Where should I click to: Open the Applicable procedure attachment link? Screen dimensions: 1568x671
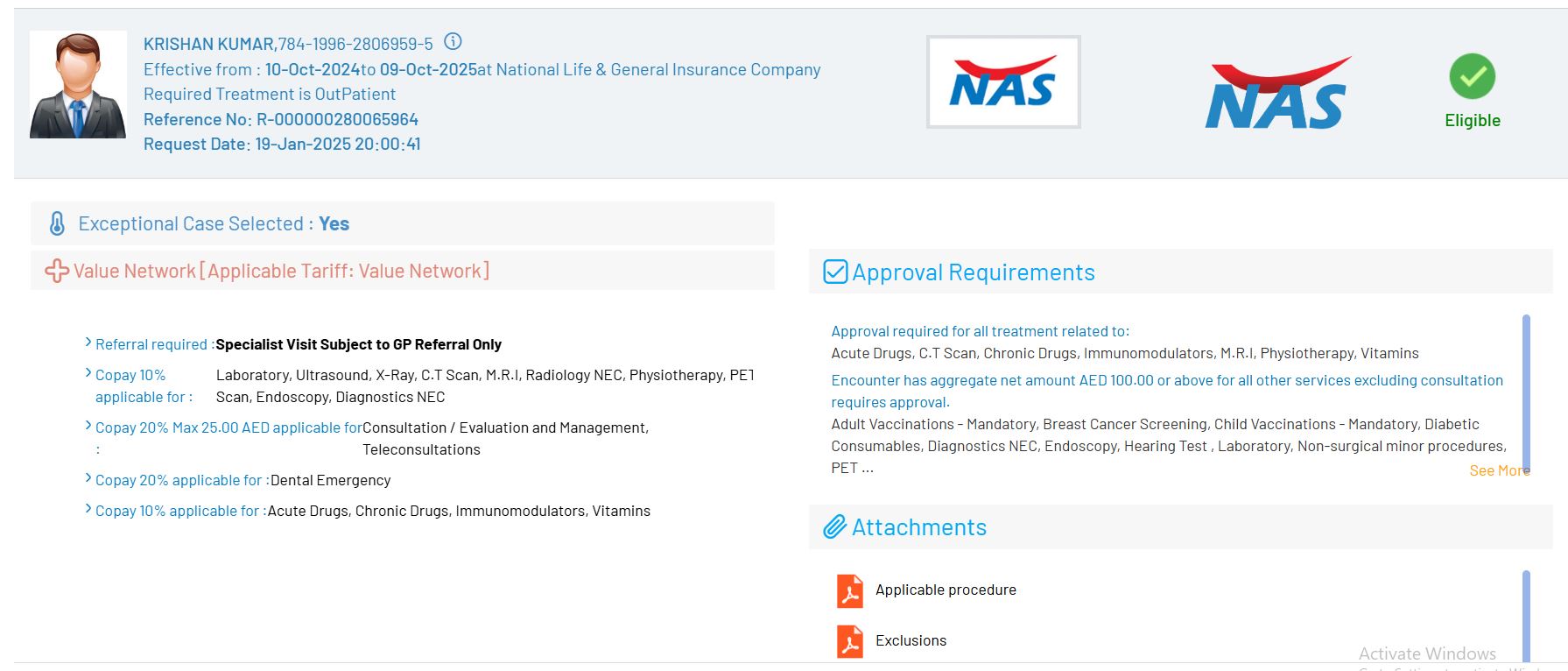coord(946,590)
